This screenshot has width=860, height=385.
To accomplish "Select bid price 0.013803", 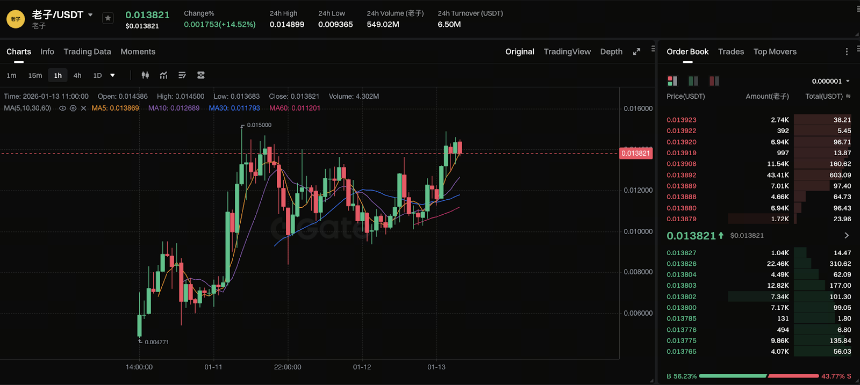I will 681,285.
